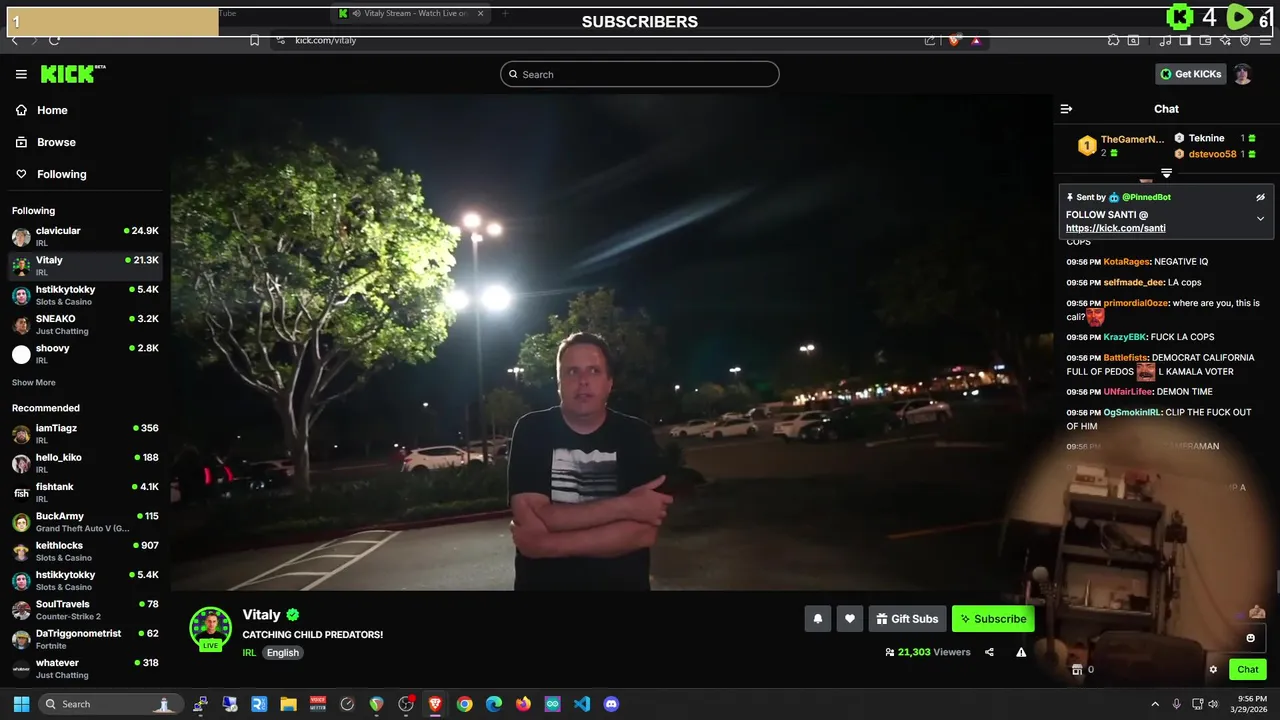The width and height of the screenshot is (1280, 720).
Task: Open SoulTravels recommended channel
Action: 85,610
